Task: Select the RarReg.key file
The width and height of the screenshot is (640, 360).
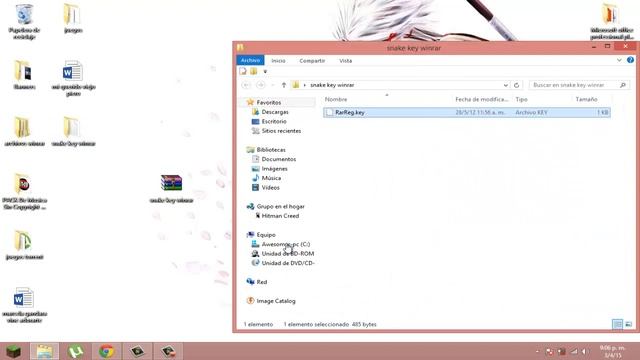Action: point(467,112)
